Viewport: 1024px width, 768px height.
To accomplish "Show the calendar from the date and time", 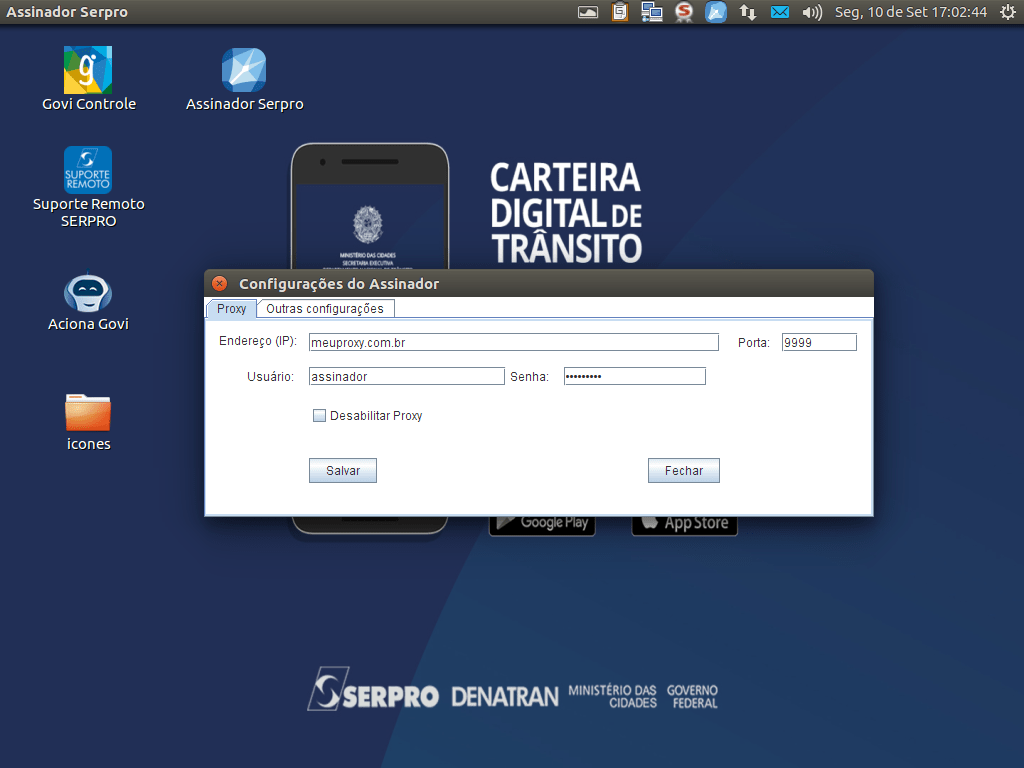I will 911,12.
